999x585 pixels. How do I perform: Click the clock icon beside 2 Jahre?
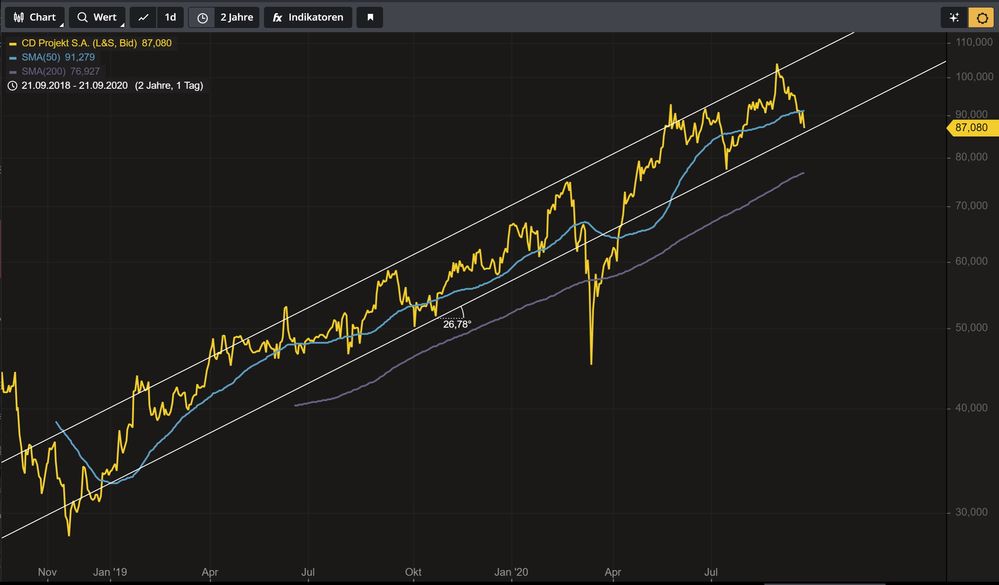(202, 17)
